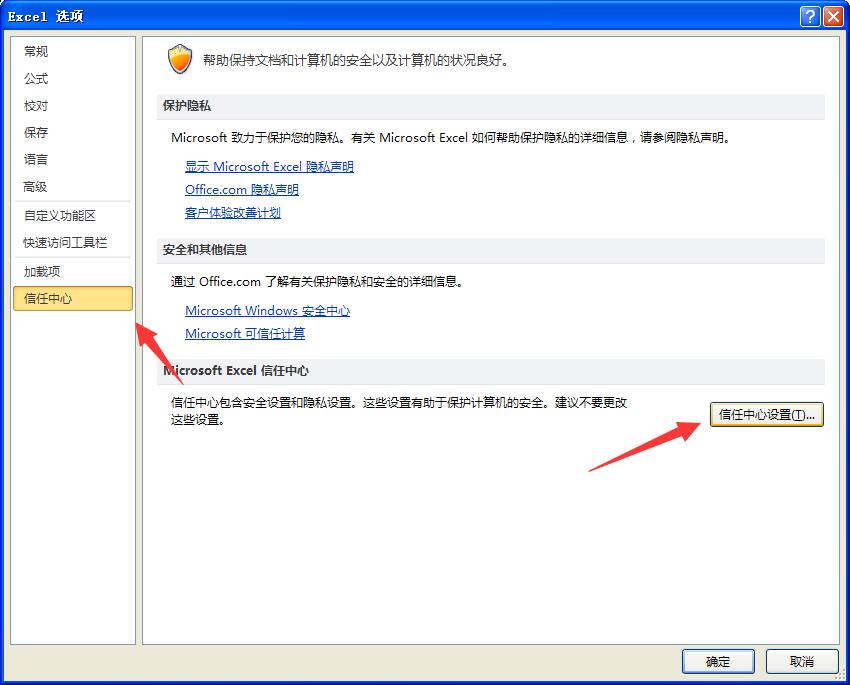Open the Microsoft 可信任计算 link

(x=245, y=333)
